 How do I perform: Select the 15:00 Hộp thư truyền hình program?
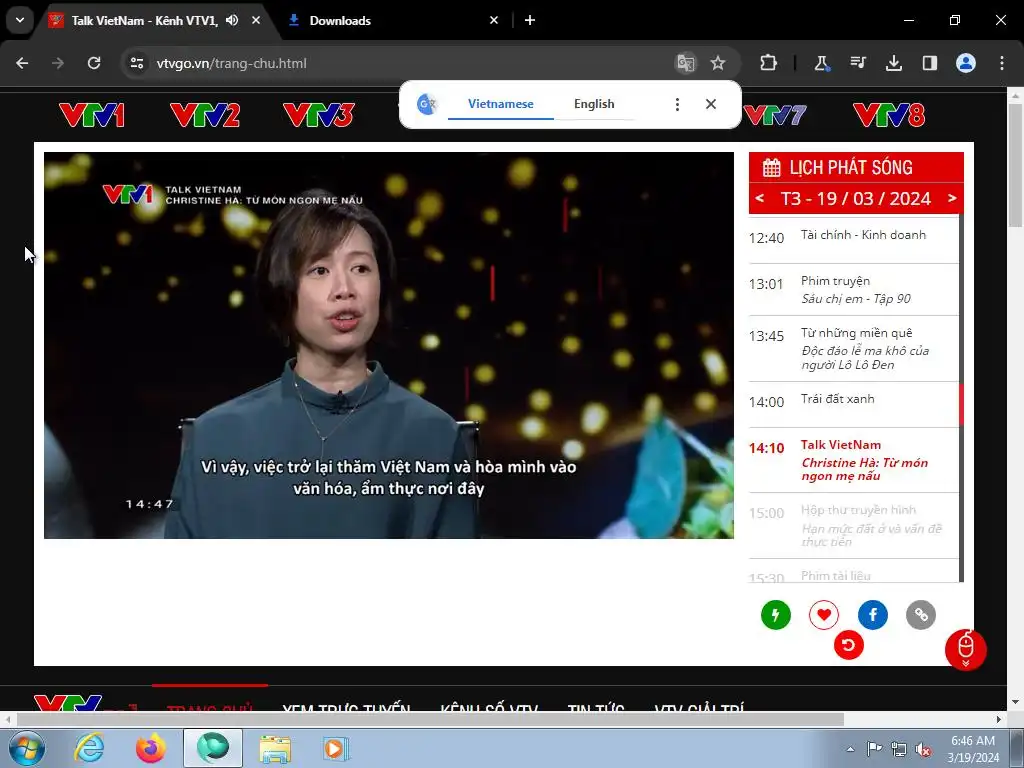point(853,526)
